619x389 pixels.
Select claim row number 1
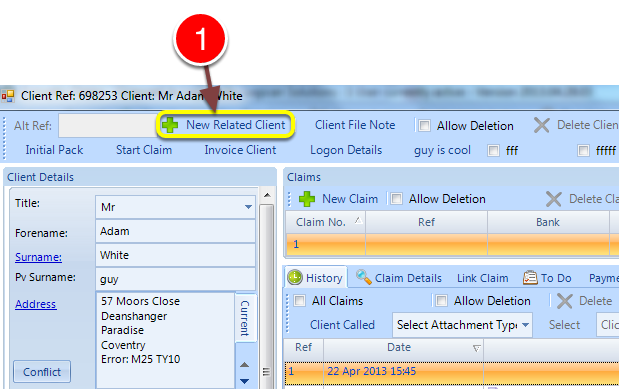click(x=452, y=244)
